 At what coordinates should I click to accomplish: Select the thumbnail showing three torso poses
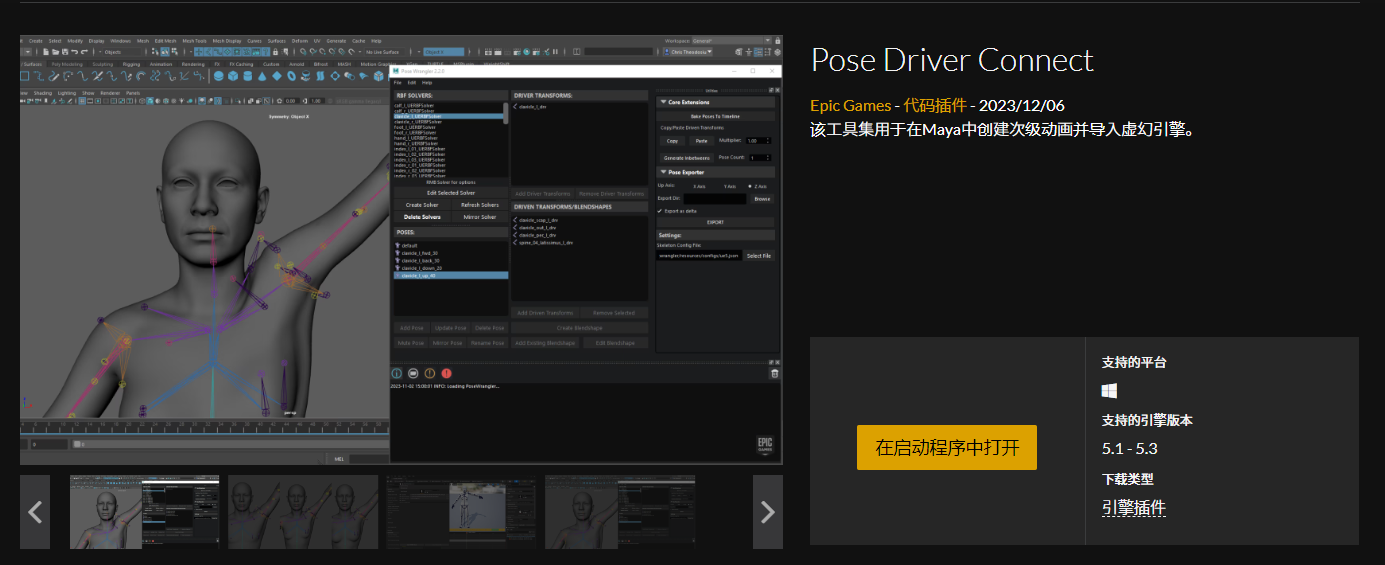303,512
